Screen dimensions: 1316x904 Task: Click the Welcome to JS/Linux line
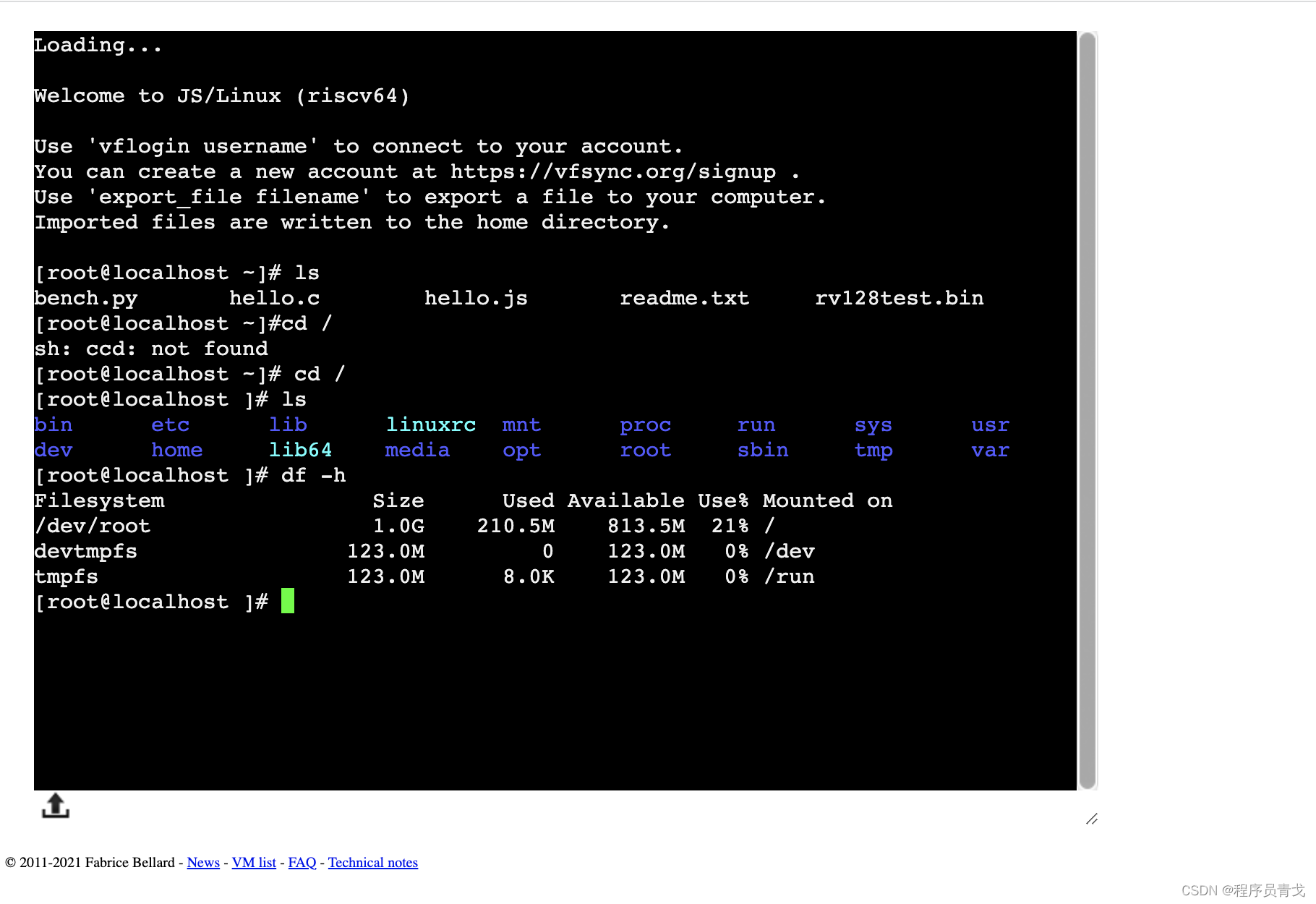(222, 95)
